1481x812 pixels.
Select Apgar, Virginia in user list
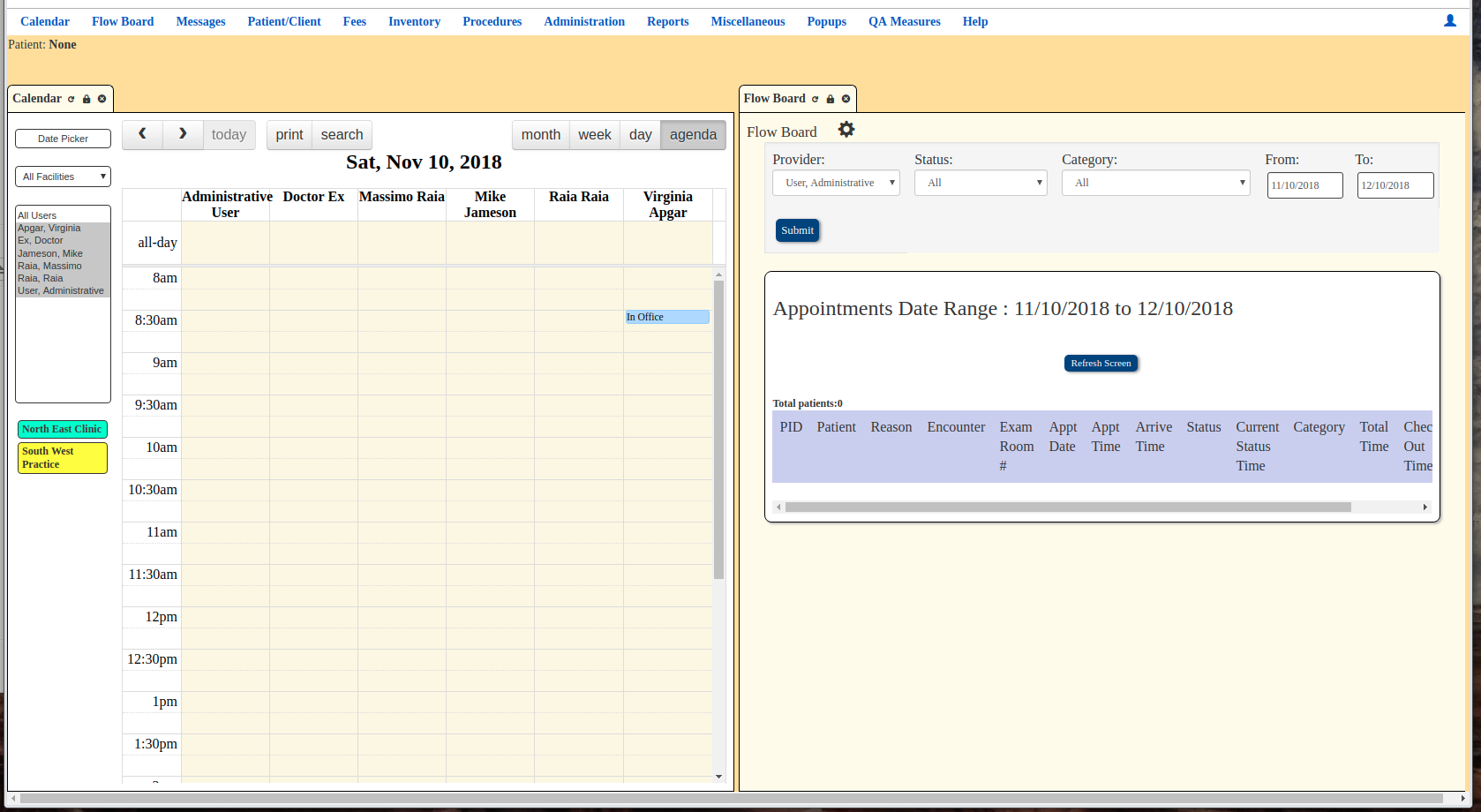point(63,228)
